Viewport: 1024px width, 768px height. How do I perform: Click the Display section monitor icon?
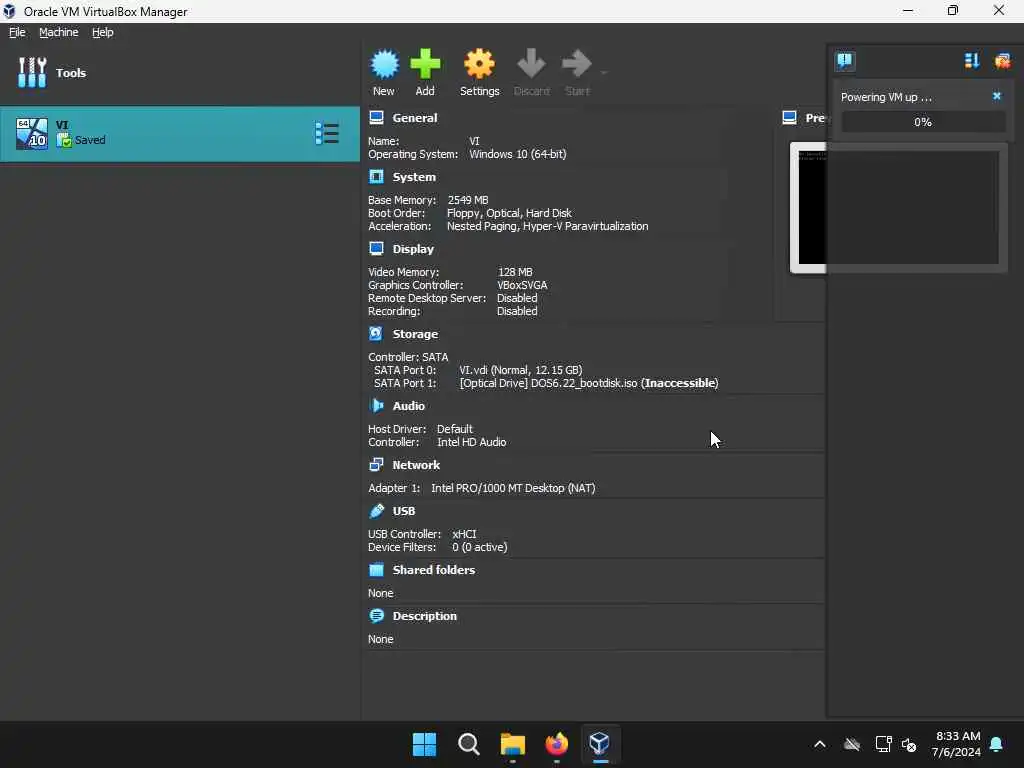pyautogui.click(x=376, y=248)
